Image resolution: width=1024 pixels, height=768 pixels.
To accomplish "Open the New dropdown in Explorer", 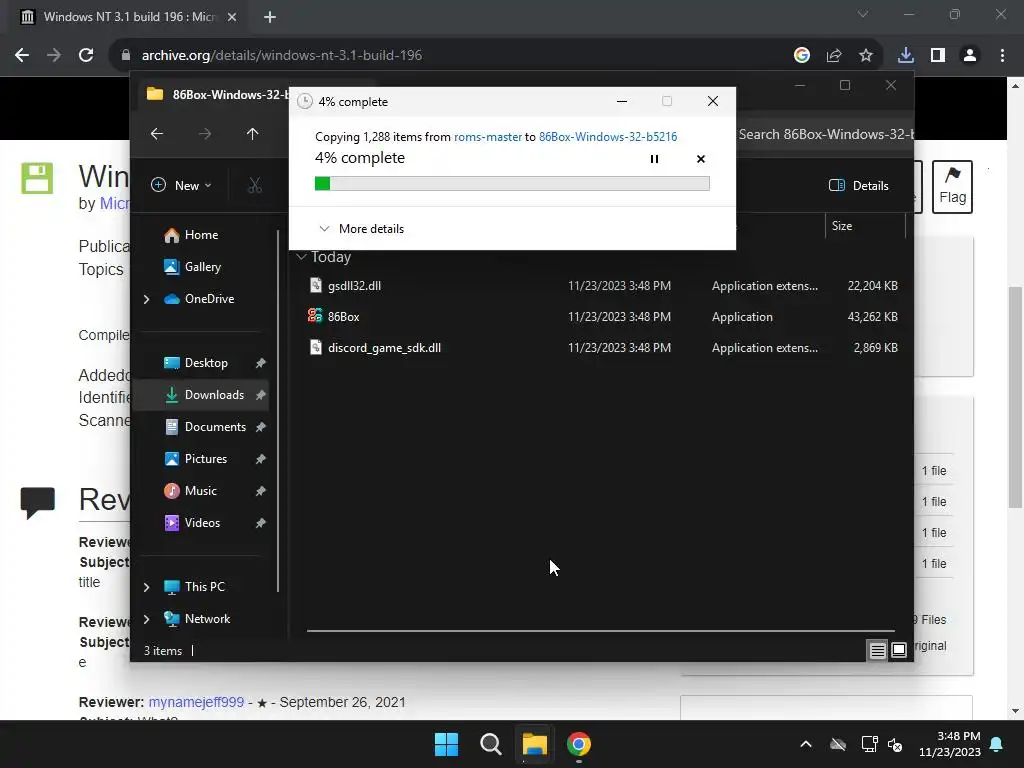I will coord(181,185).
